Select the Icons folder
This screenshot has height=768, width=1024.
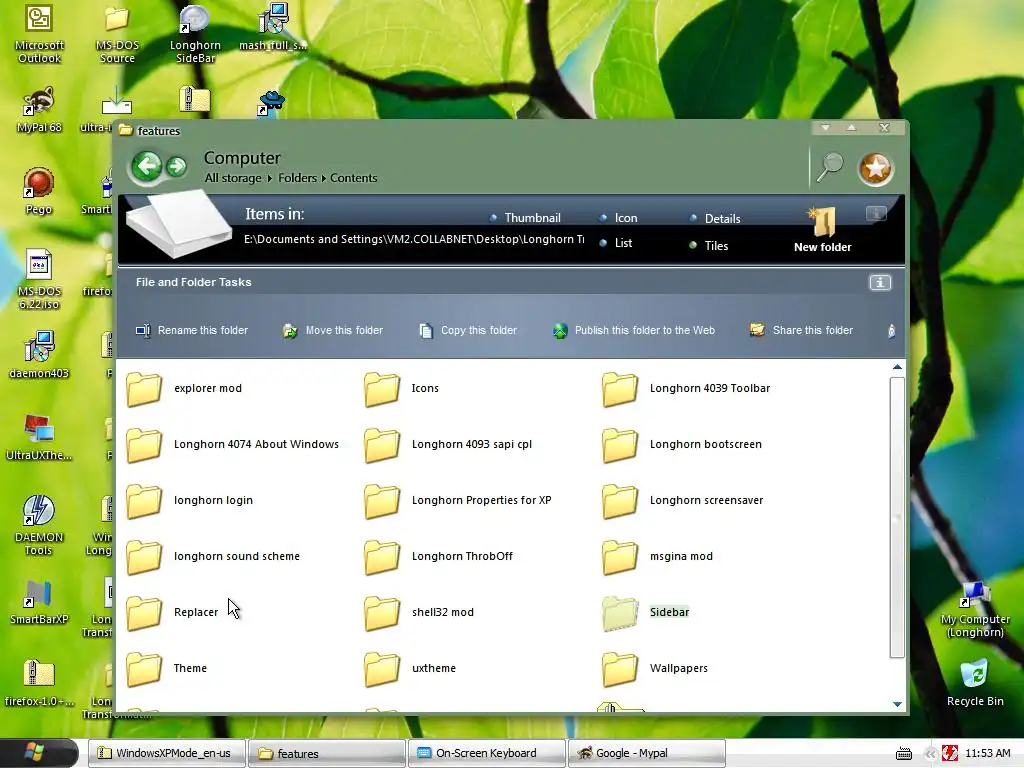click(x=402, y=389)
